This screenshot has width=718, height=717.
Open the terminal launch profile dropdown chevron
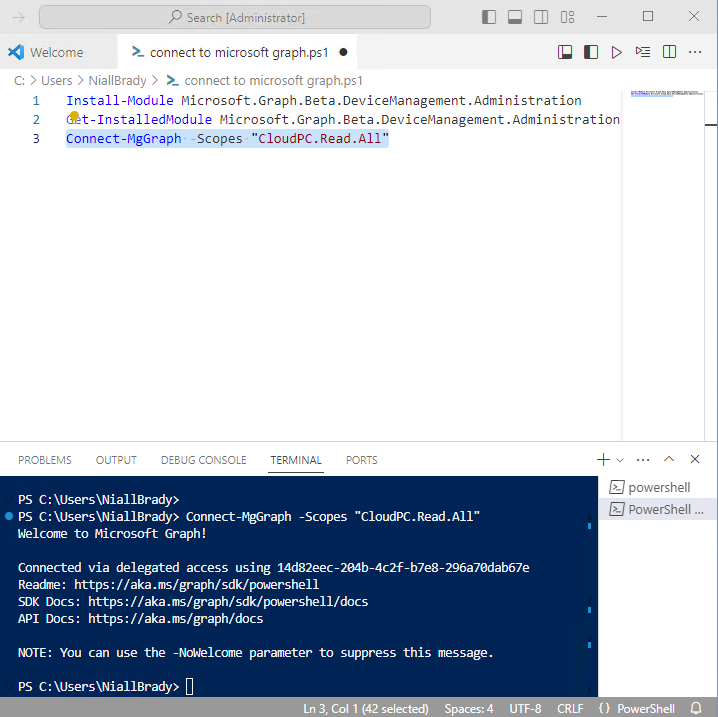click(620, 460)
